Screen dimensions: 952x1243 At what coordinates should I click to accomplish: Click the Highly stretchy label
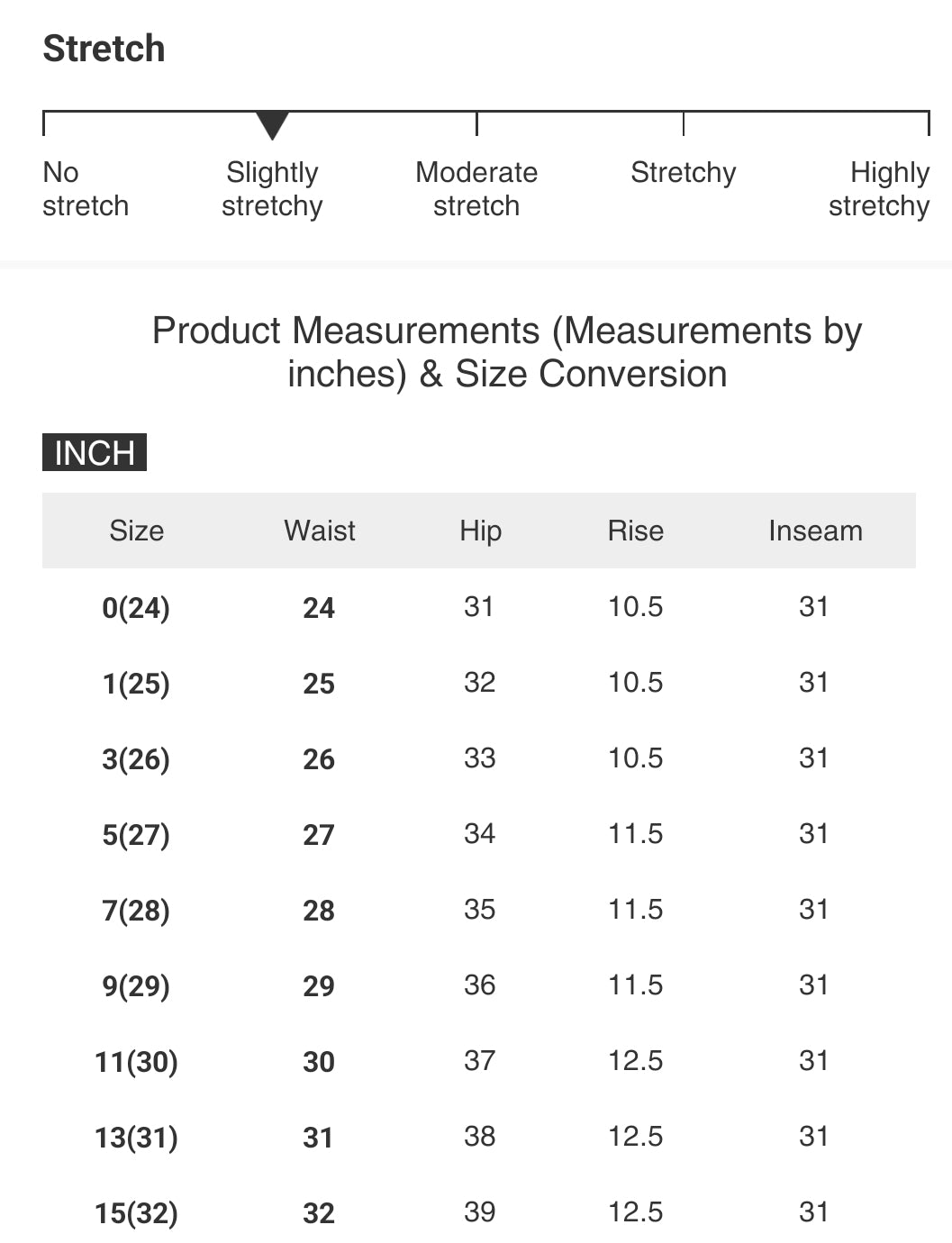(x=879, y=189)
